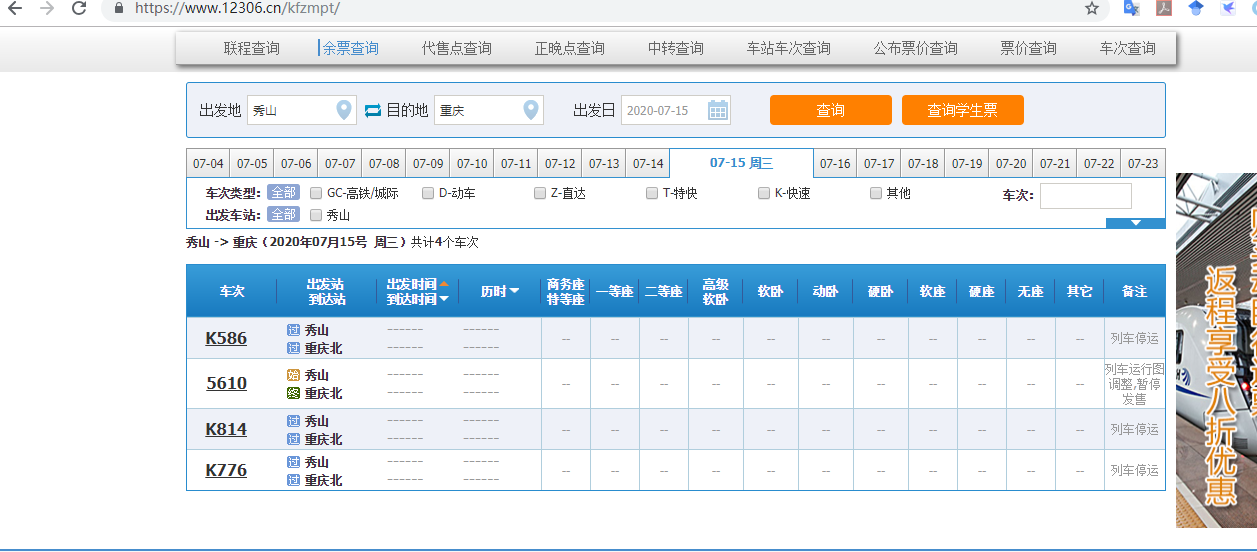Image resolution: width=1257 pixels, height=552 pixels.
Task: Open the blue graduation cap extension
Action: 1196,8
